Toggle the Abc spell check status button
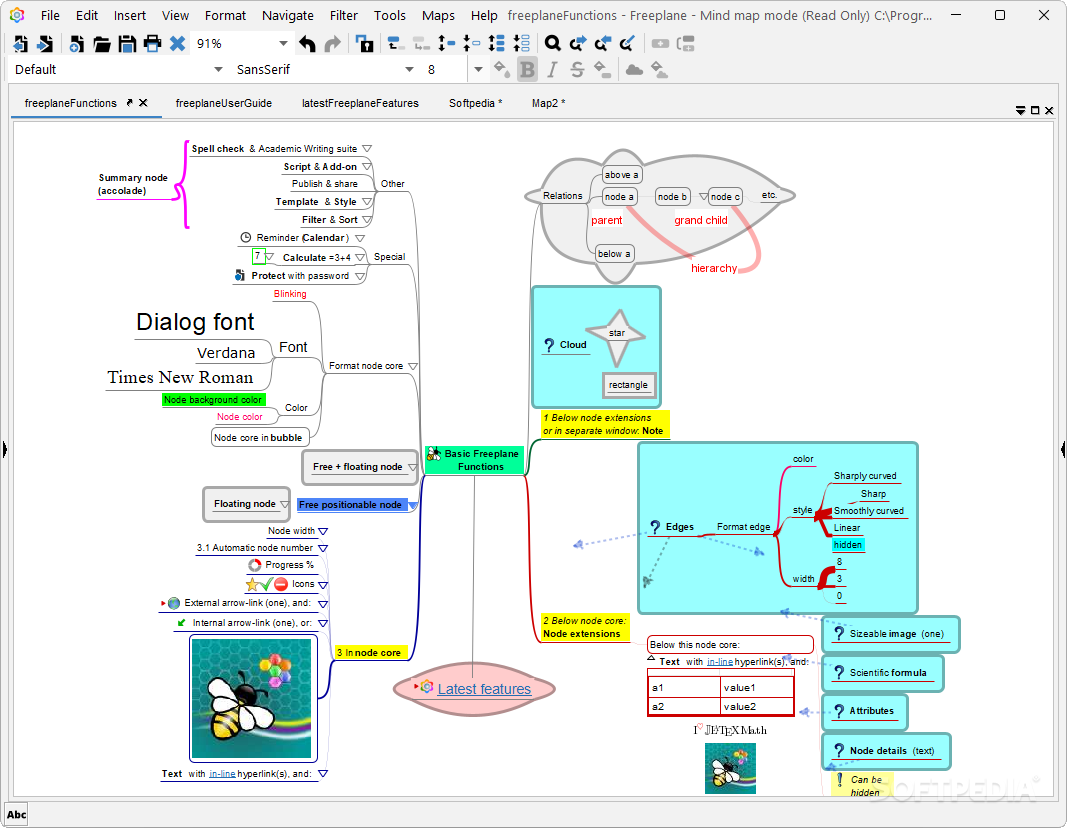This screenshot has height=828, width=1067. tap(16, 814)
